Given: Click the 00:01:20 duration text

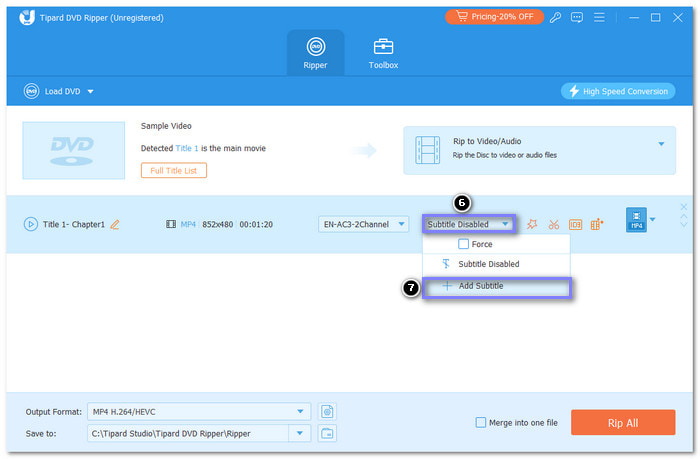Looking at the screenshot, I should tap(256, 224).
